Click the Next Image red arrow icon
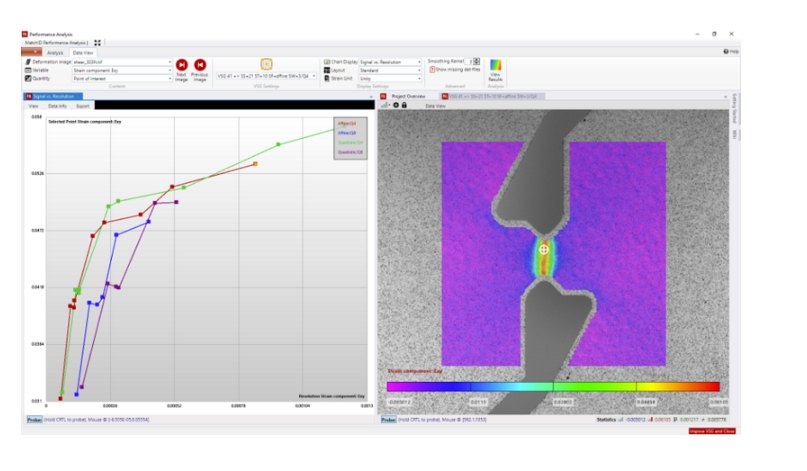Screen dimensions: 807x471 (182, 65)
